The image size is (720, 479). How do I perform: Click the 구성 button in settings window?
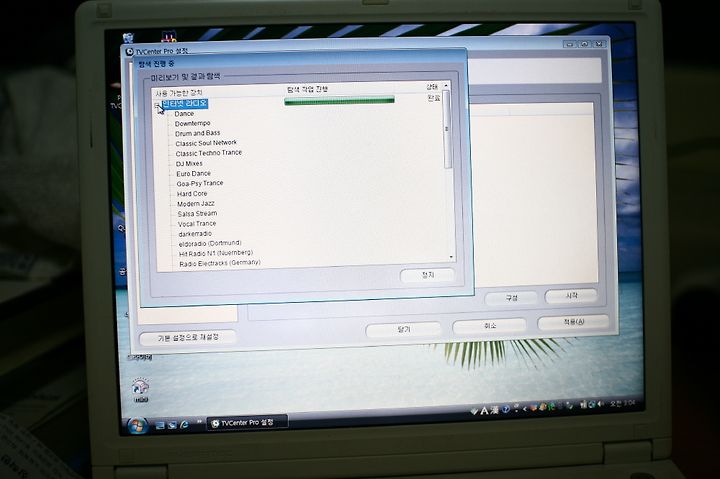(511, 298)
